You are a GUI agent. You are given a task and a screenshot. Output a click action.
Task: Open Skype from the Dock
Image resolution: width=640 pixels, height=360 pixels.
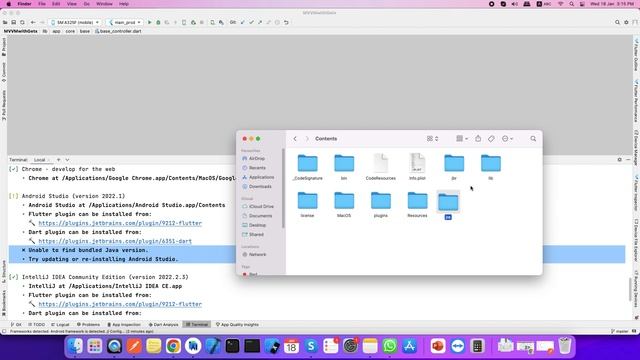tap(311, 346)
